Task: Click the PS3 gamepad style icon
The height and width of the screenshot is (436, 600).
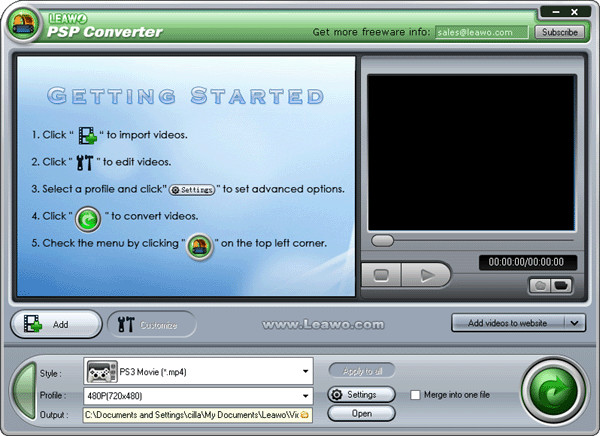Action: tap(101, 371)
